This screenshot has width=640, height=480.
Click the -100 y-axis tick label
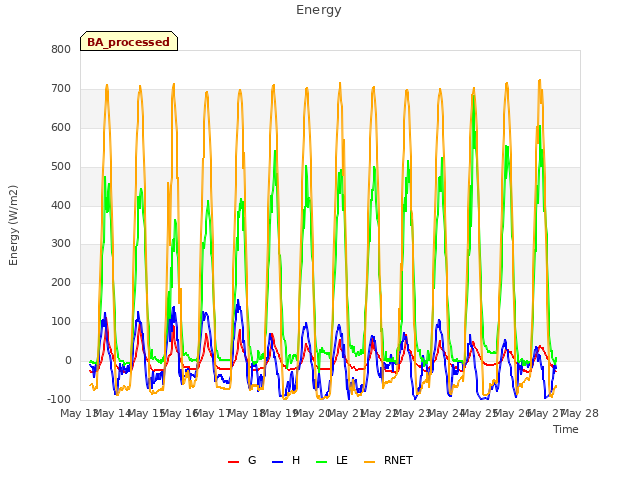pyautogui.click(x=59, y=399)
